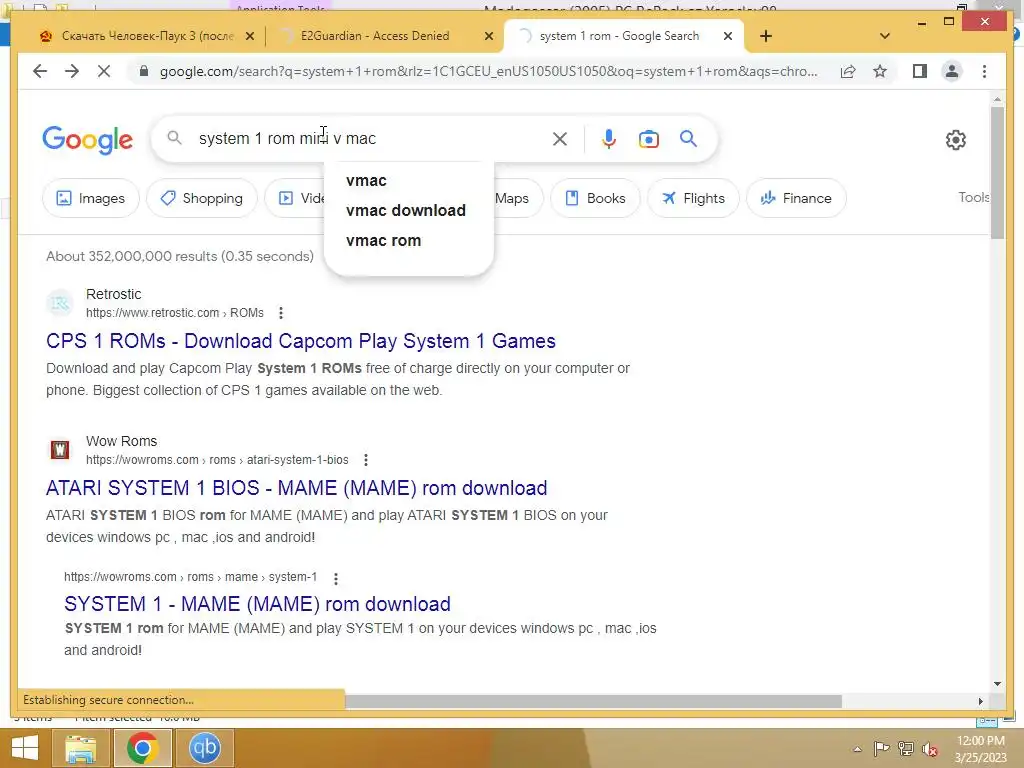Click inside the Google search input field
The image size is (1024, 768).
(x=372, y=138)
